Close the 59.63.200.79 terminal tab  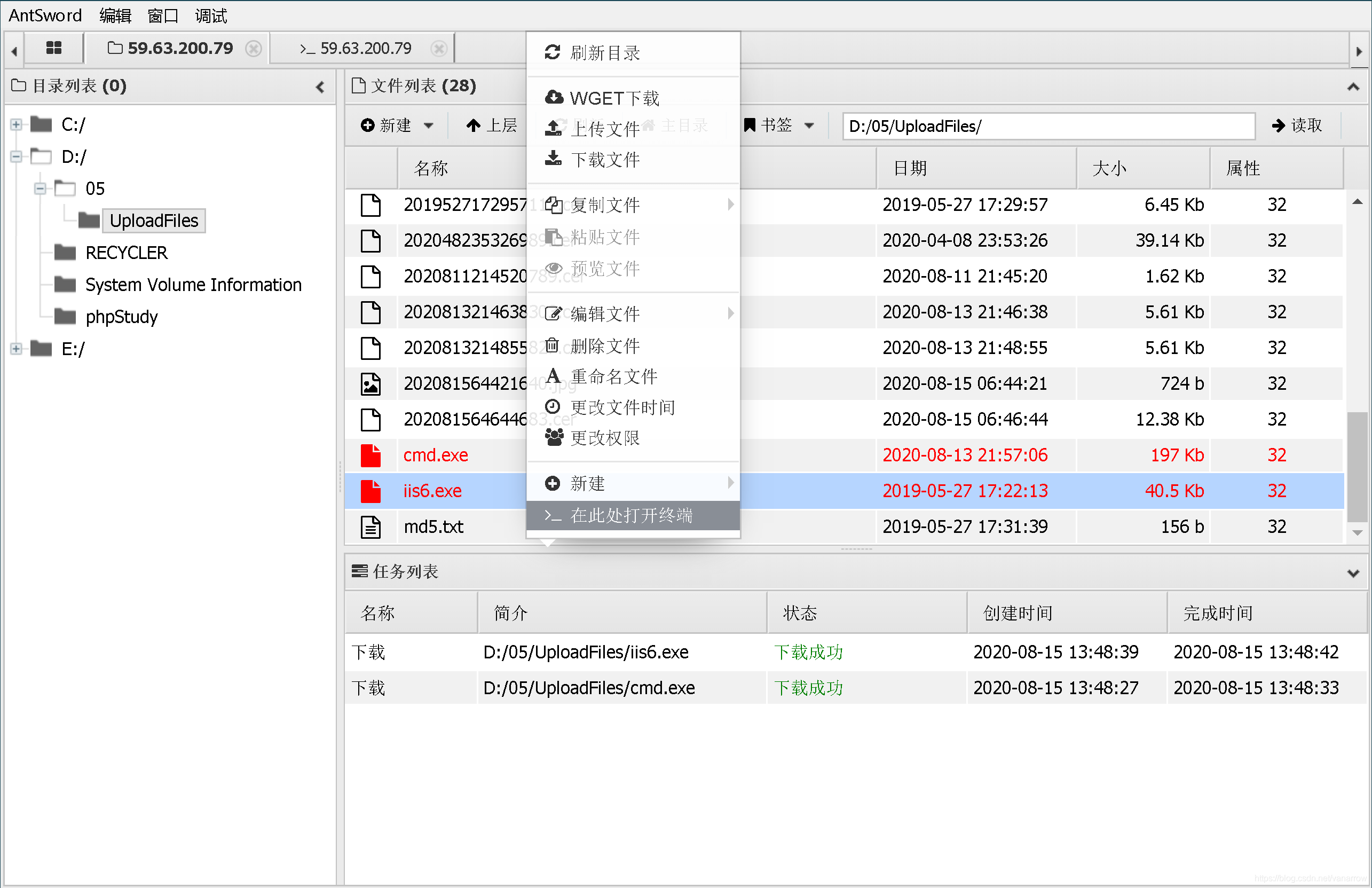click(439, 49)
